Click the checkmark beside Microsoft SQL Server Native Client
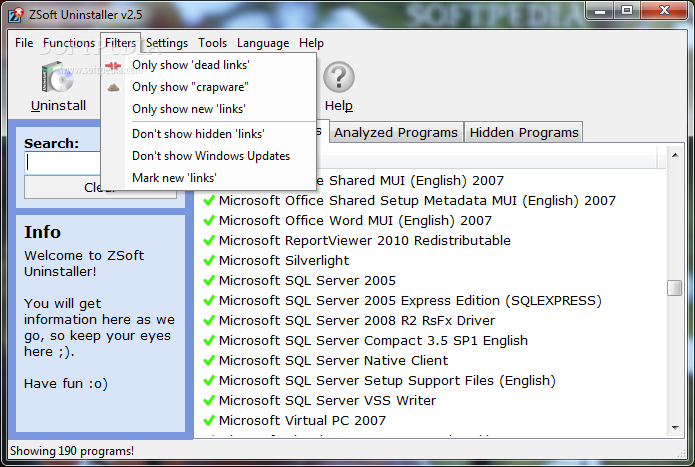 click(x=209, y=361)
